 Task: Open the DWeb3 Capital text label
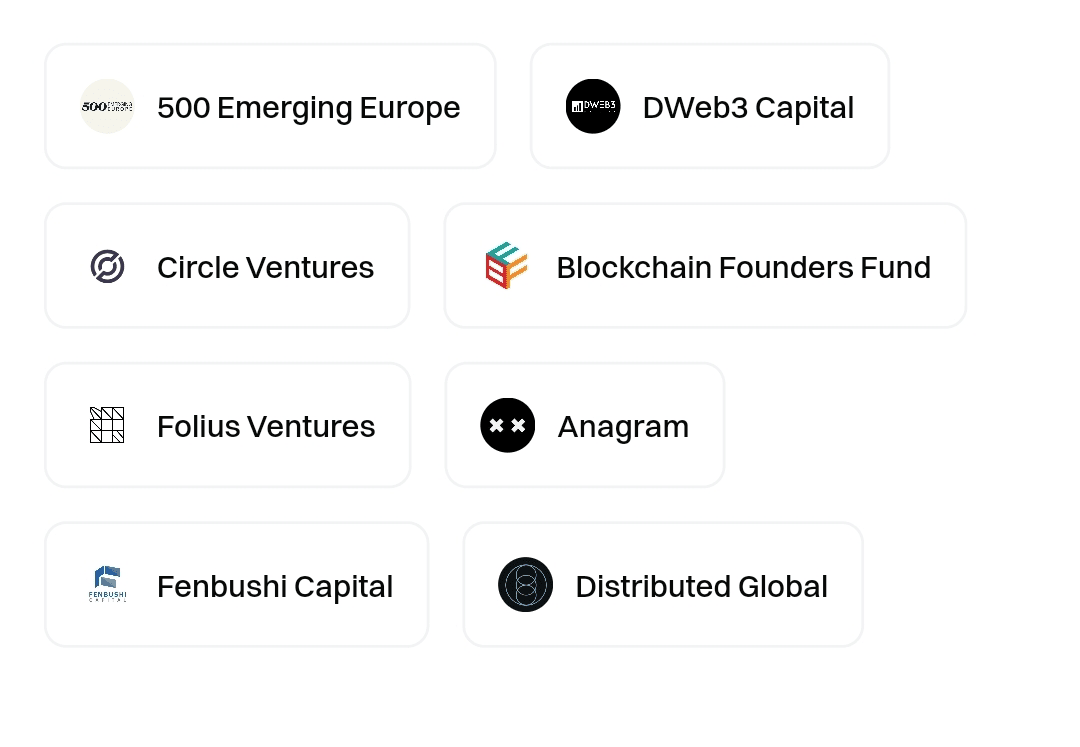(749, 108)
